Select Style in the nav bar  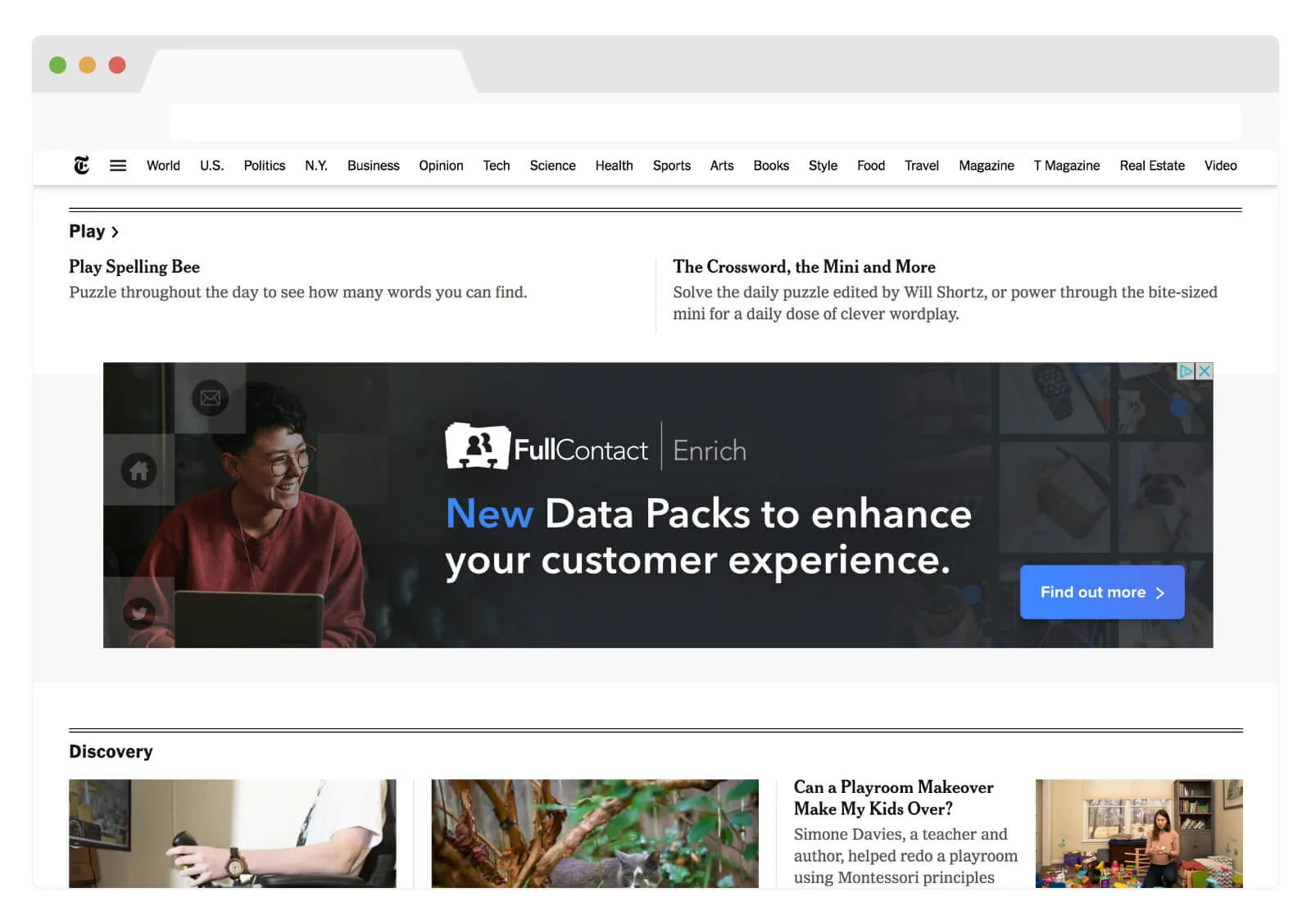coord(823,165)
